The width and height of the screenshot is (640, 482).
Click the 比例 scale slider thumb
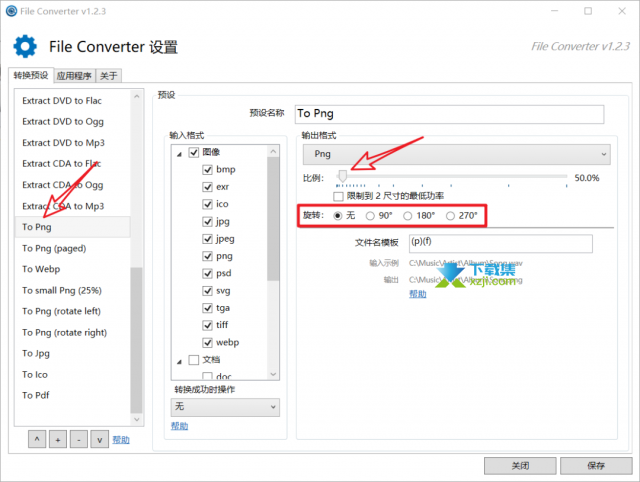(343, 176)
